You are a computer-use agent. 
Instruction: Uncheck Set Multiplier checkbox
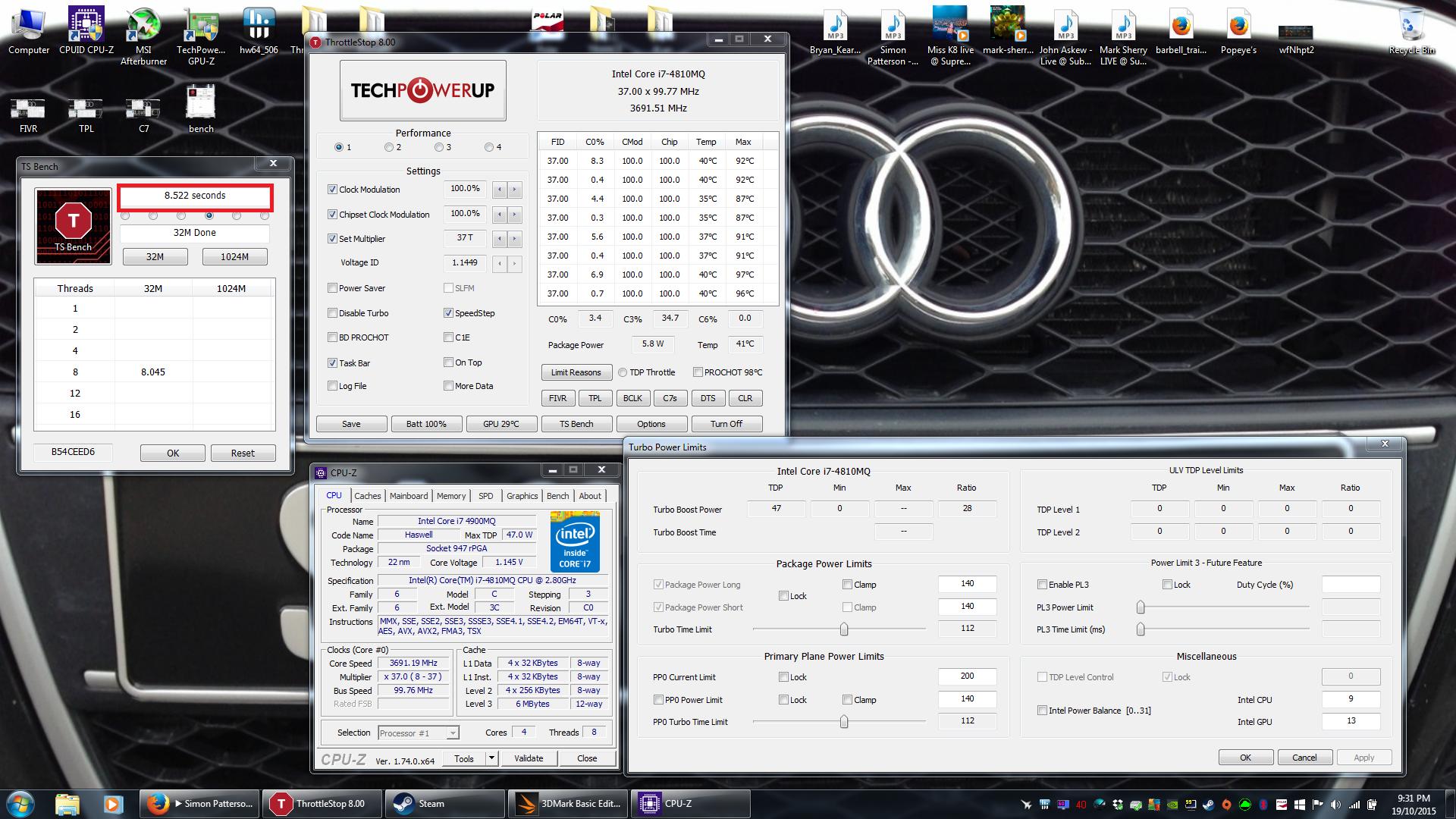332,239
